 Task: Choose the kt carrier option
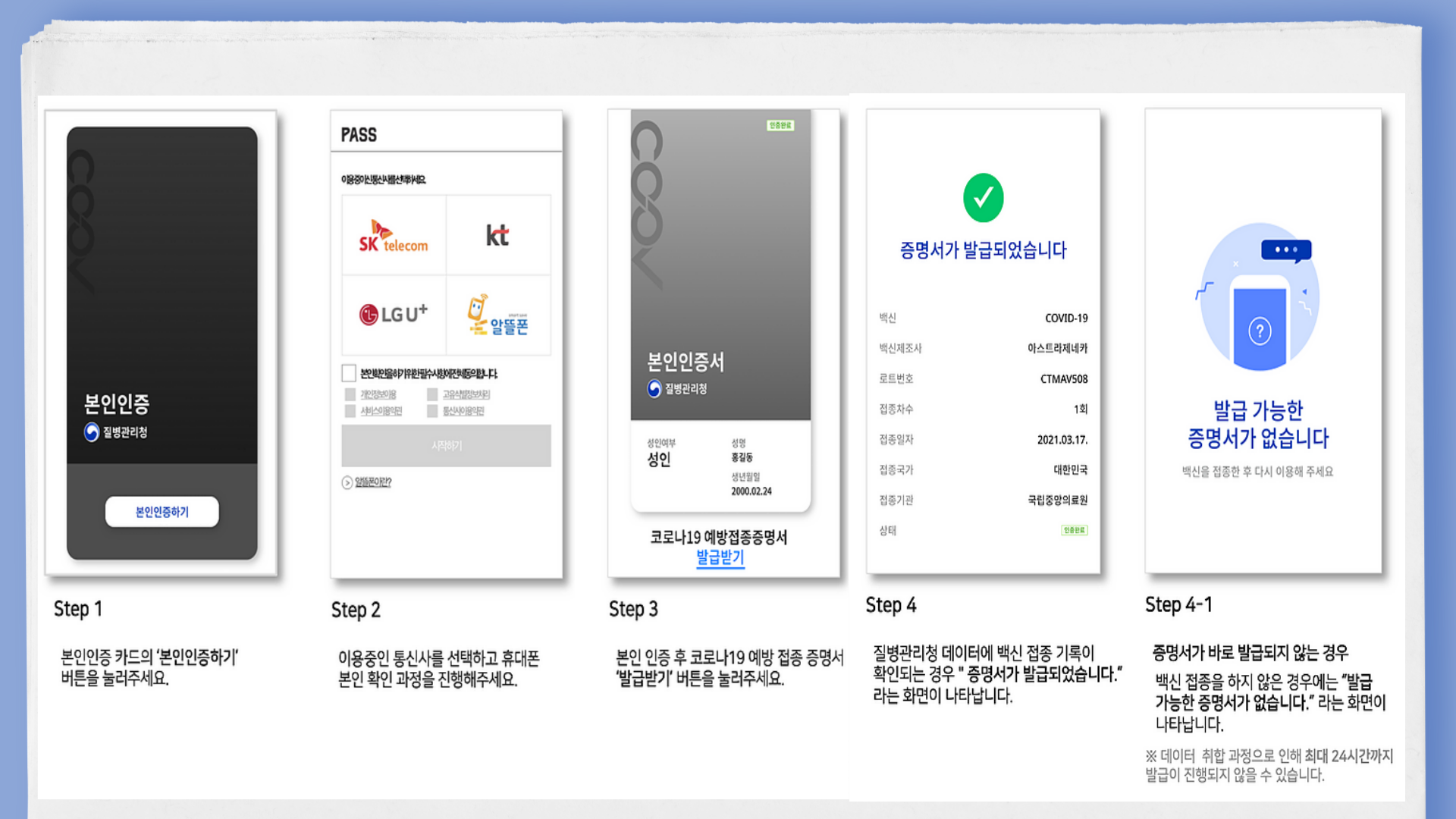coord(497,236)
